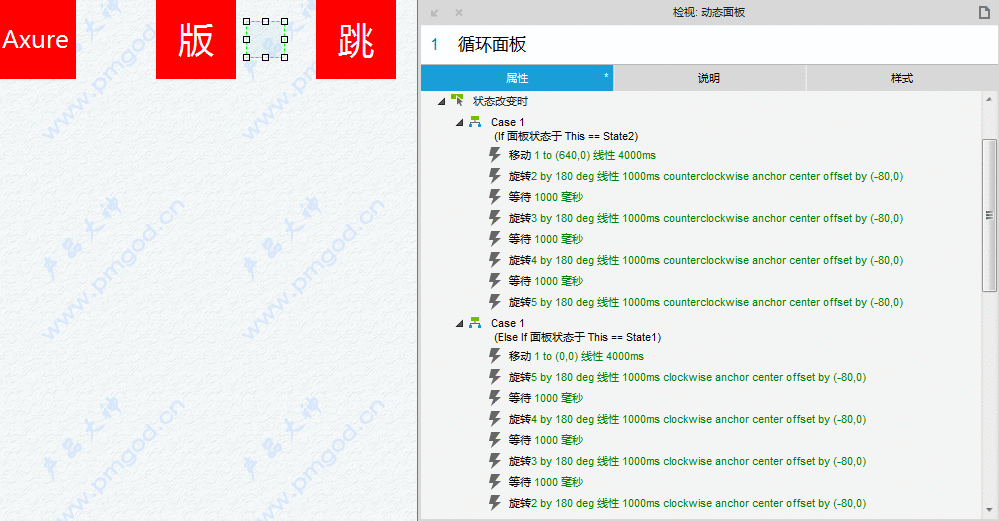Click lightning icon of 旋转5 clockwise action
This screenshot has height=521, width=999.
click(x=495, y=377)
